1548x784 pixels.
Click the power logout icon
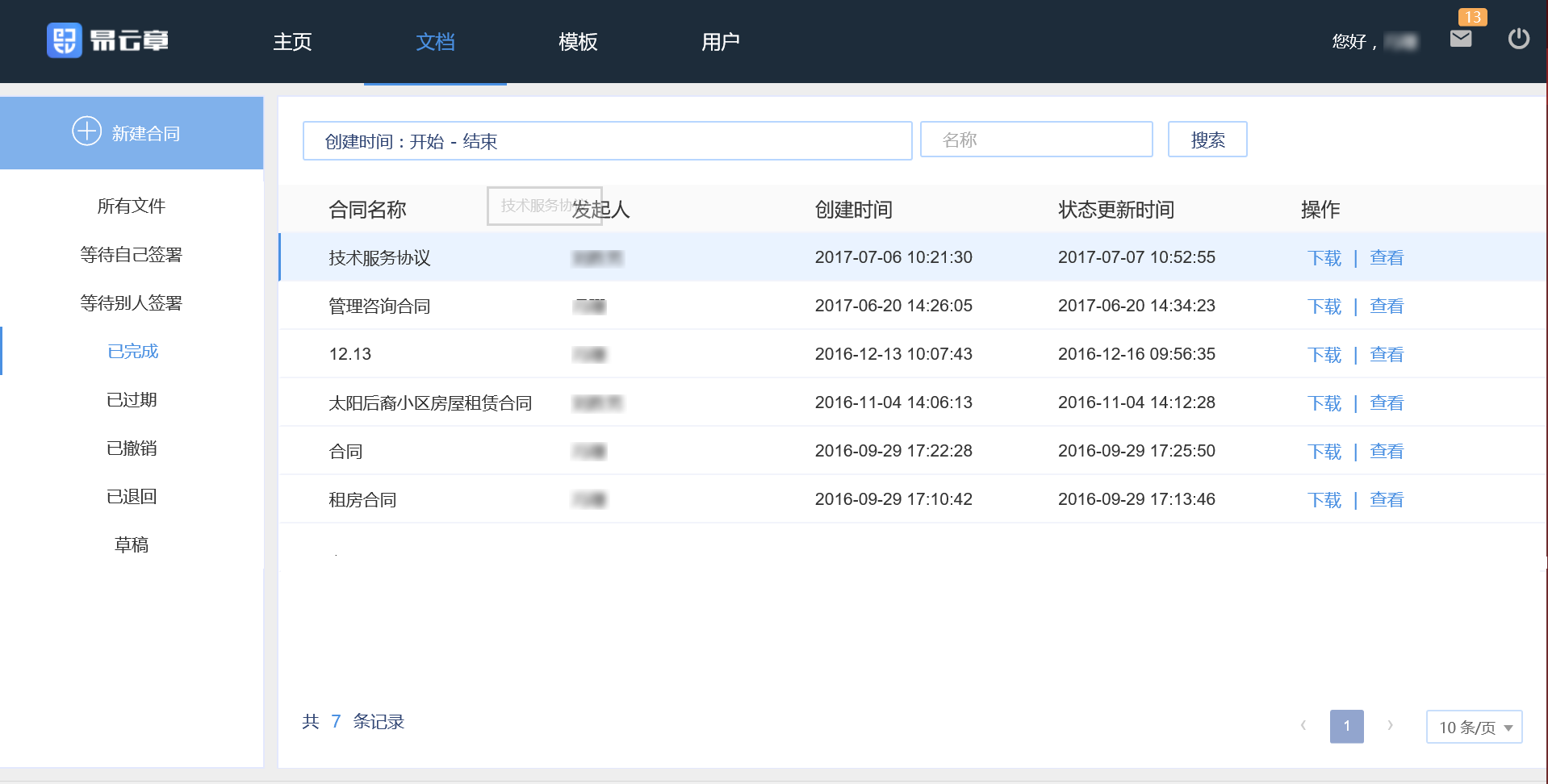(1518, 39)
